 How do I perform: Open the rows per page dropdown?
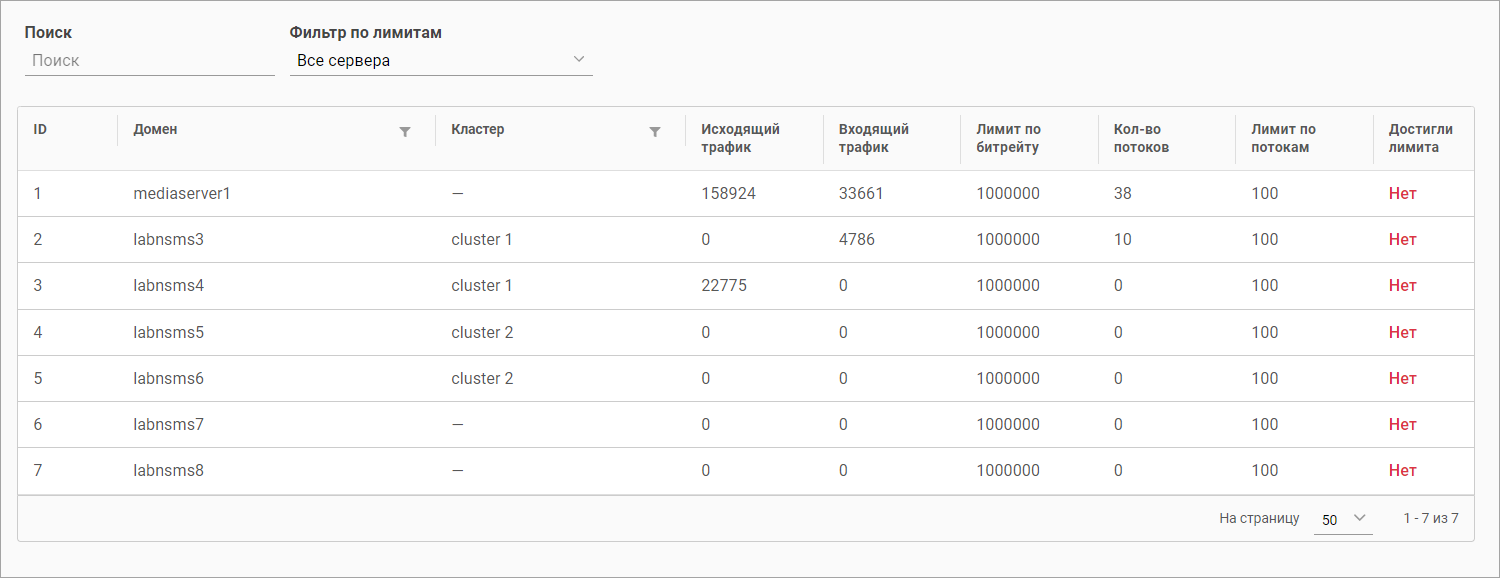click(1342, 518)
